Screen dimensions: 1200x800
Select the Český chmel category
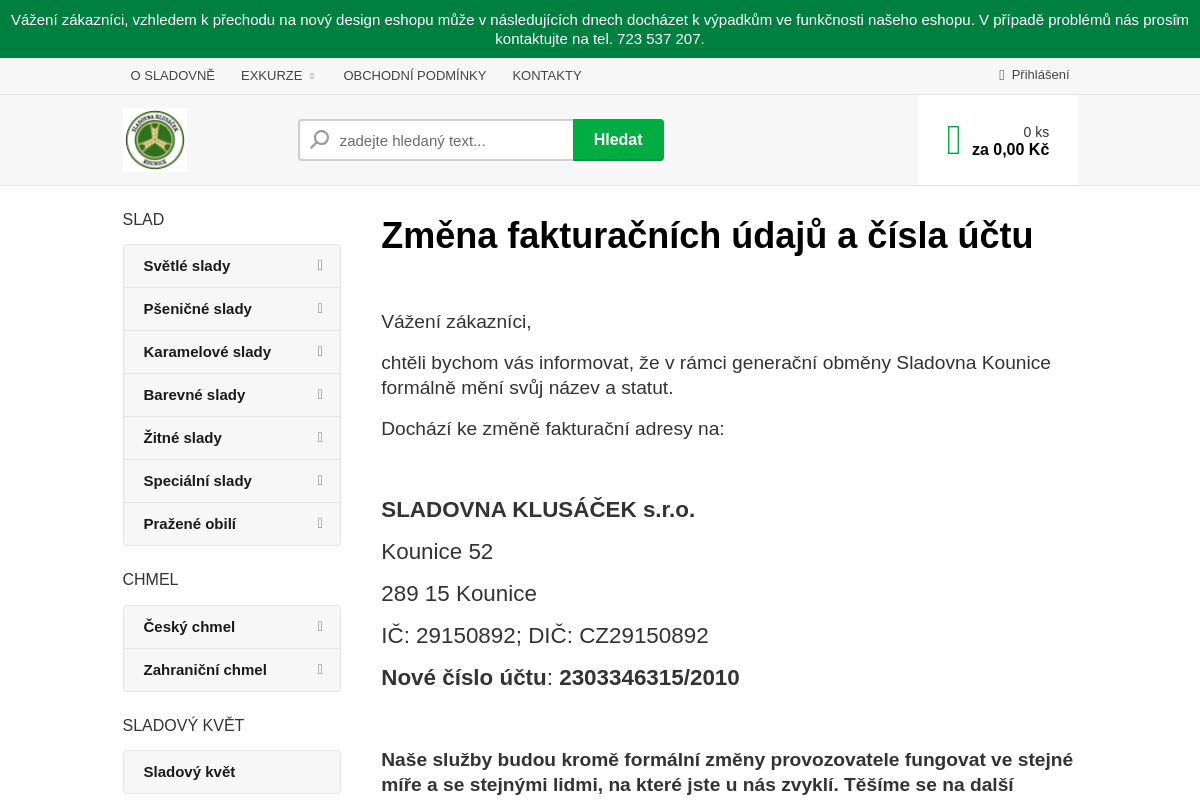(190, 626)
